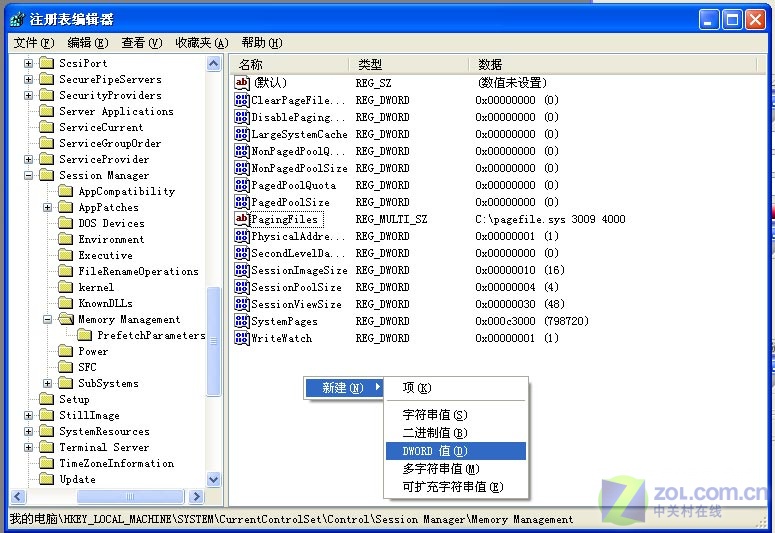Click the SystemPages DWORD value icon
The width and height of the screenshot is (775, 533).
[x=242, y=321]
